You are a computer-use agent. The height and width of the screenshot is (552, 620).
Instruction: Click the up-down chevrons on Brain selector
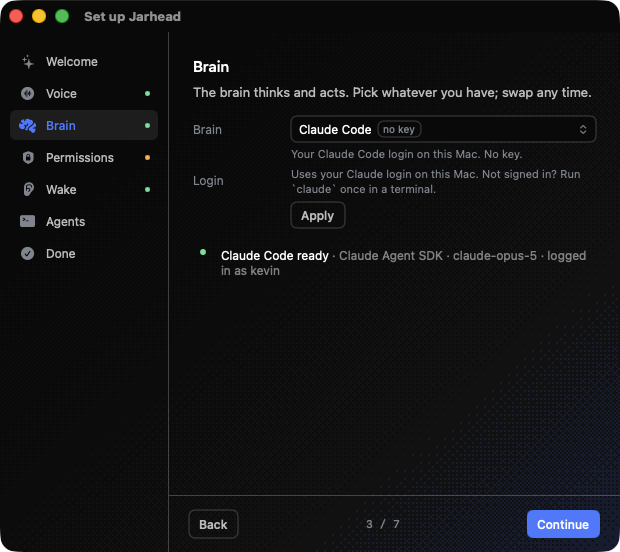[583, 129]
